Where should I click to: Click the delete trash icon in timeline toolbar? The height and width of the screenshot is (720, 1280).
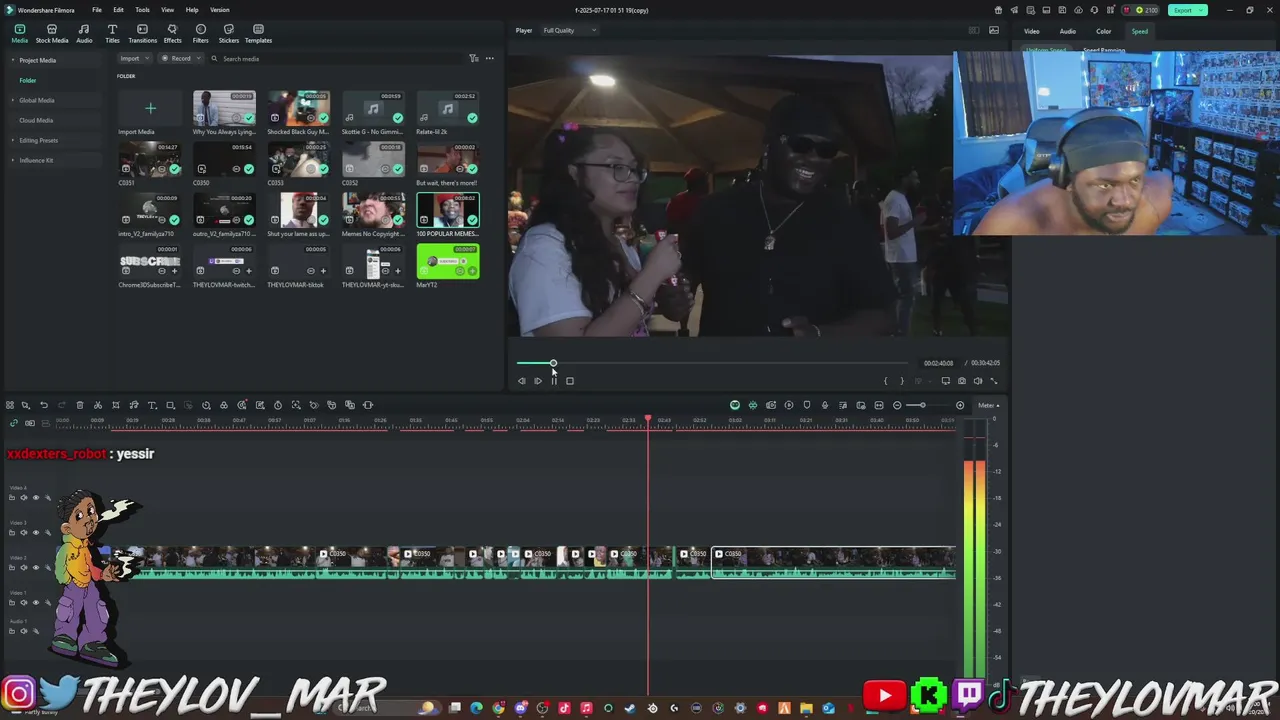80,405
